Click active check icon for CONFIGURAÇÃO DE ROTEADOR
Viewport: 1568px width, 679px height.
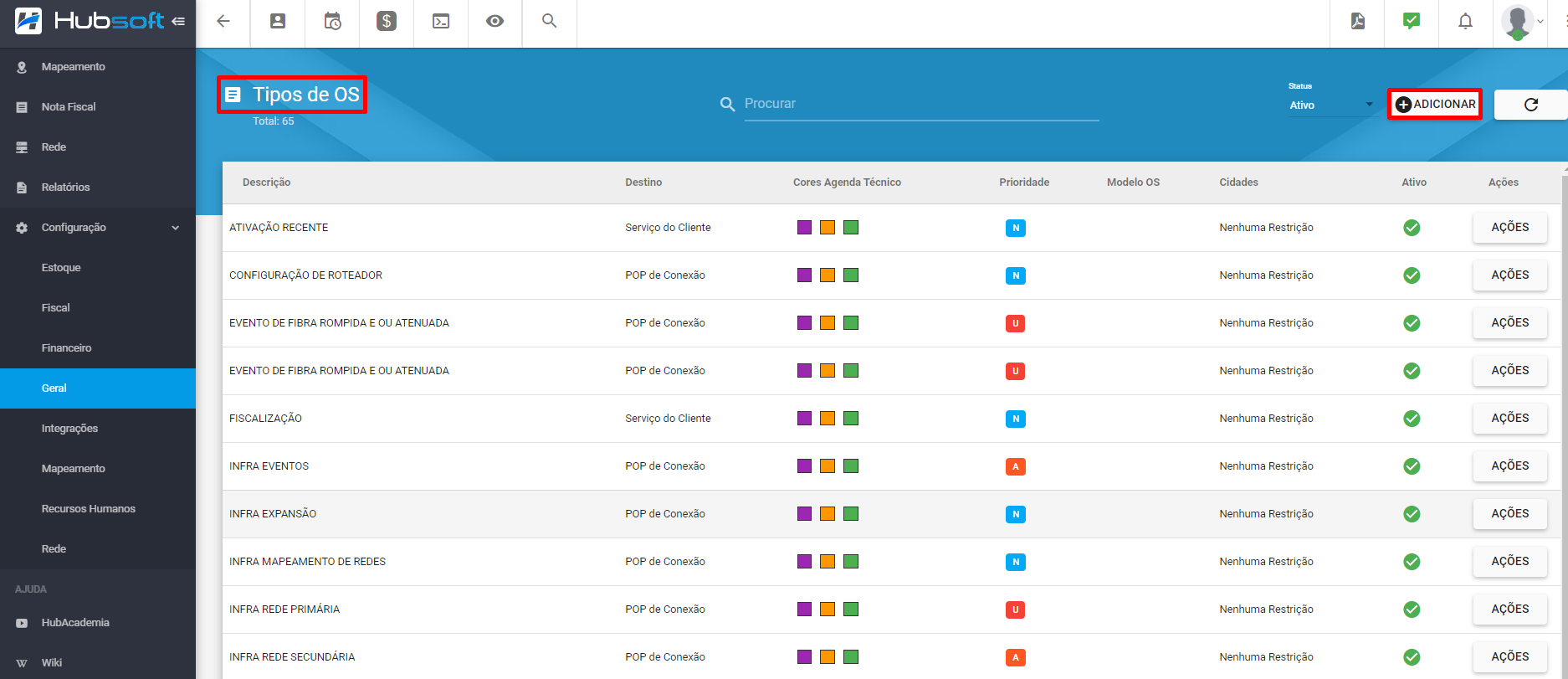point(1412,275)
